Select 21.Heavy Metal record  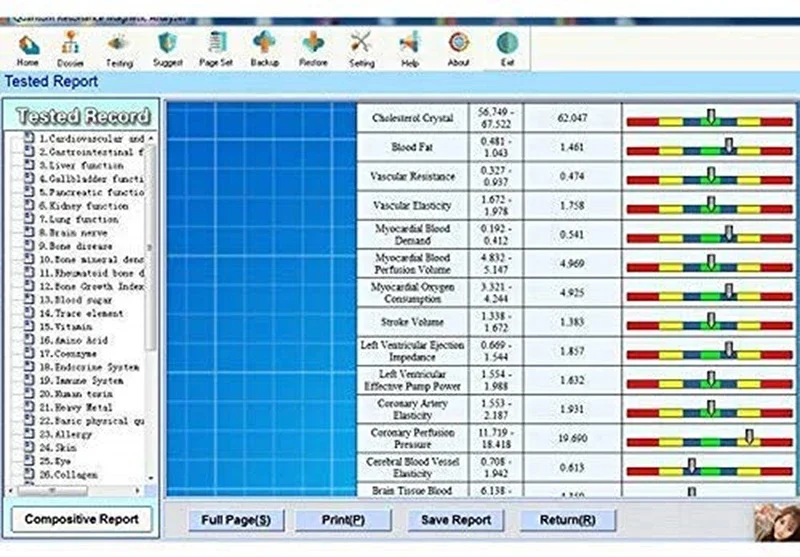[76, 407]
